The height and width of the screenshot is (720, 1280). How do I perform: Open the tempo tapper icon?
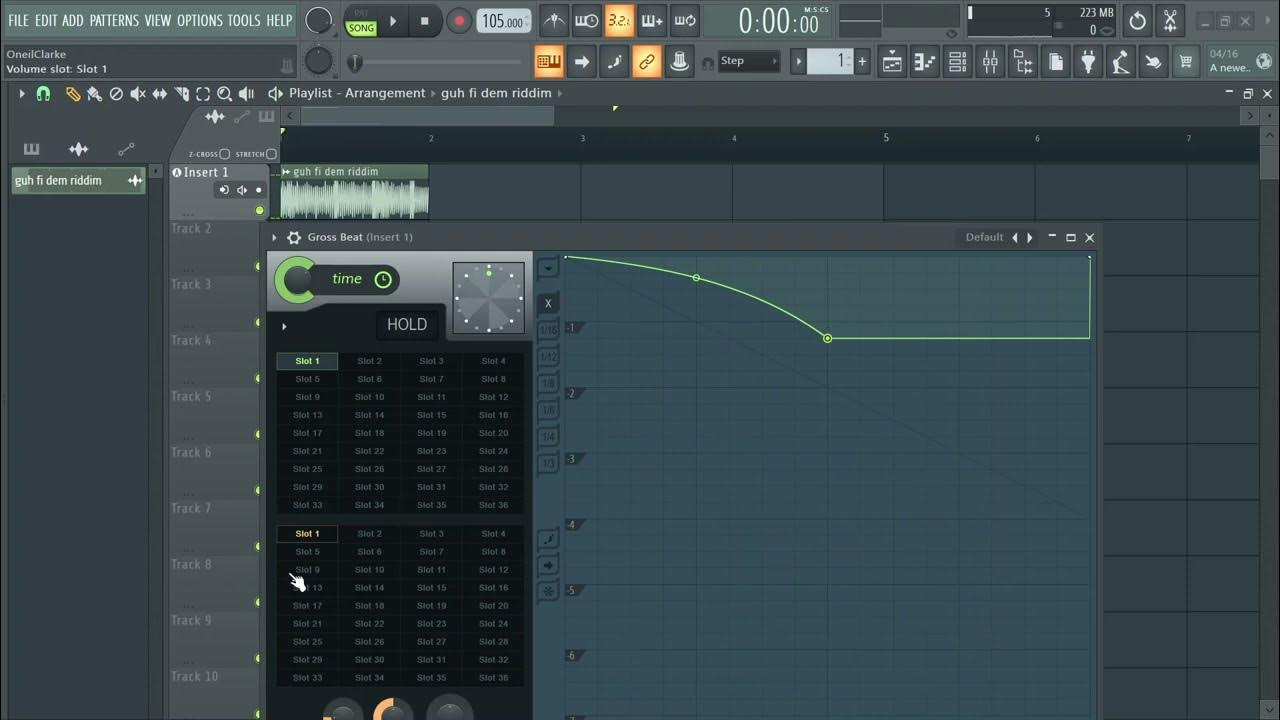(x=1121, y=62)
